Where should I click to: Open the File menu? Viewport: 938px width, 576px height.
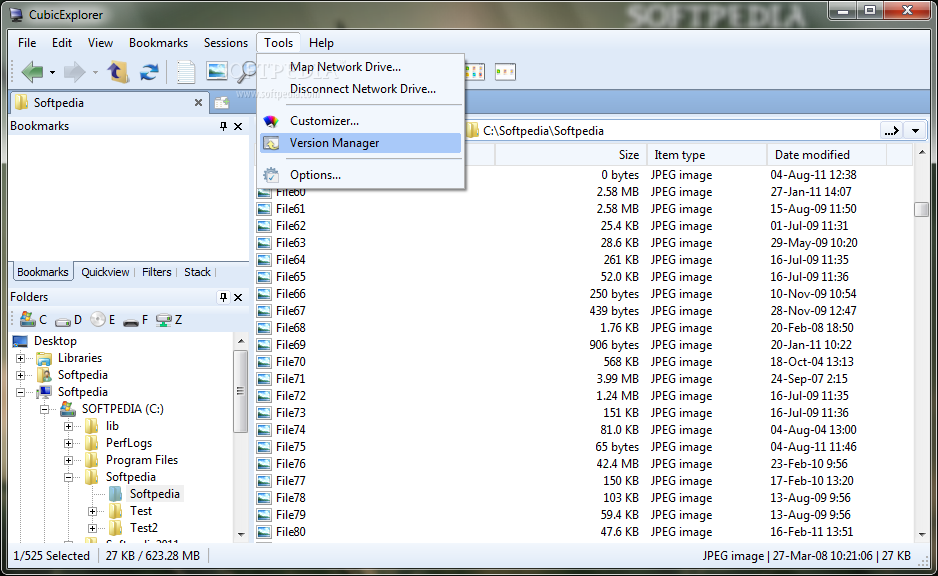tap(27, 43)
